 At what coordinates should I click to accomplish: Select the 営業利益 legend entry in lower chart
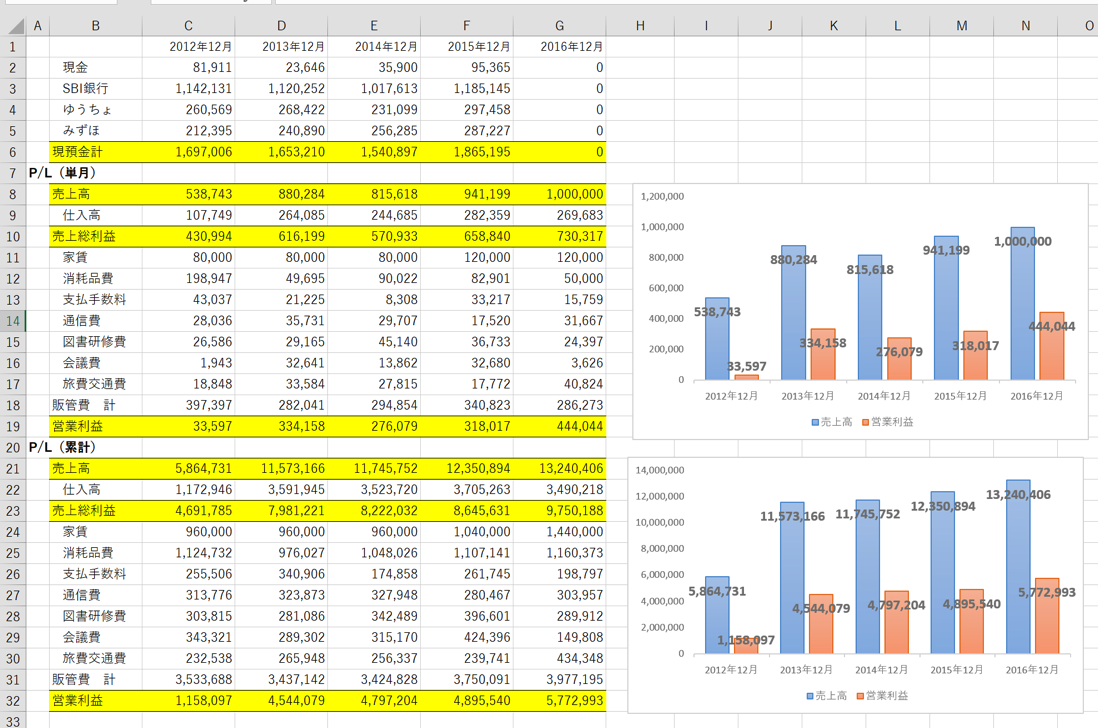(x=882, y=696)
